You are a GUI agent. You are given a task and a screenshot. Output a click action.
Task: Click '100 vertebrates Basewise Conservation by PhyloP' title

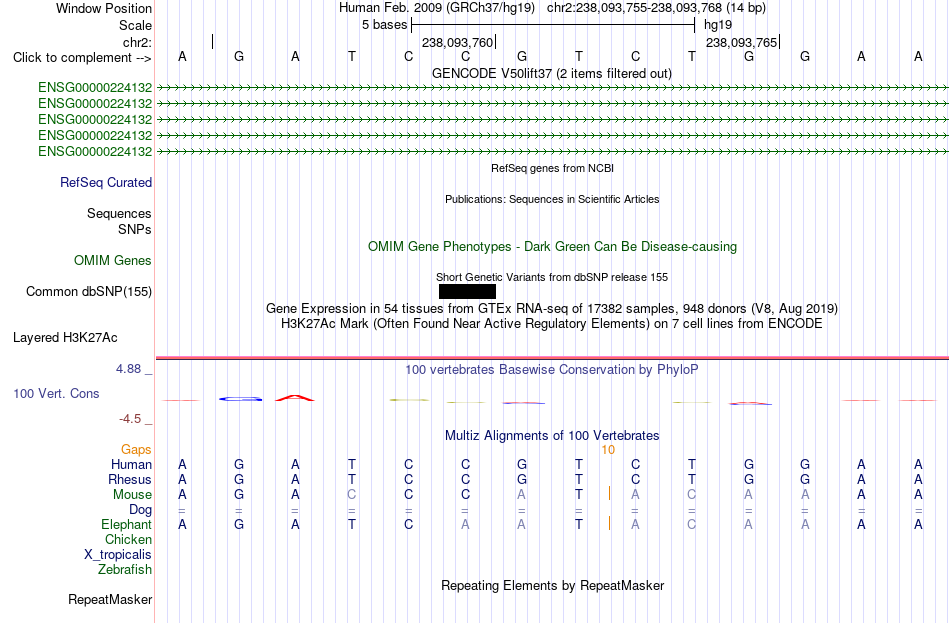click(x=552, y=370)
